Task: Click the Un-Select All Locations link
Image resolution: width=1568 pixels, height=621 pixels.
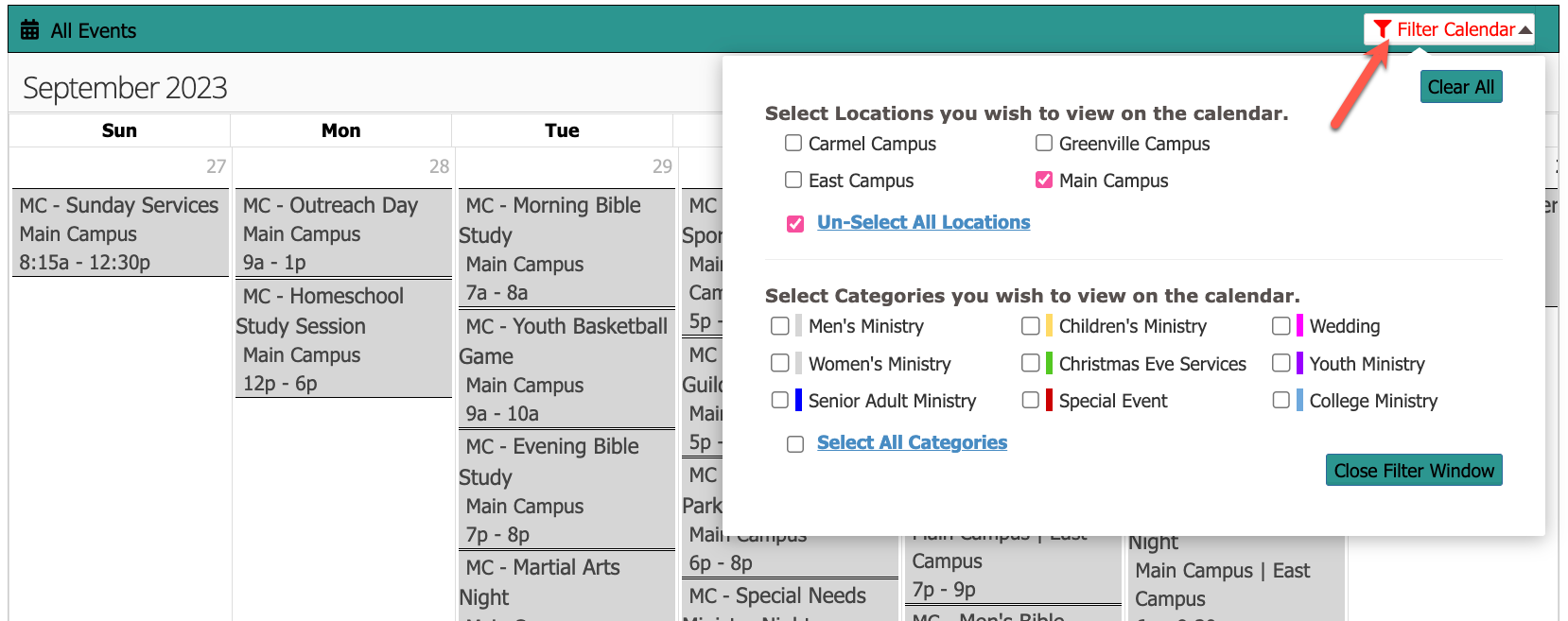Action: 923,222
